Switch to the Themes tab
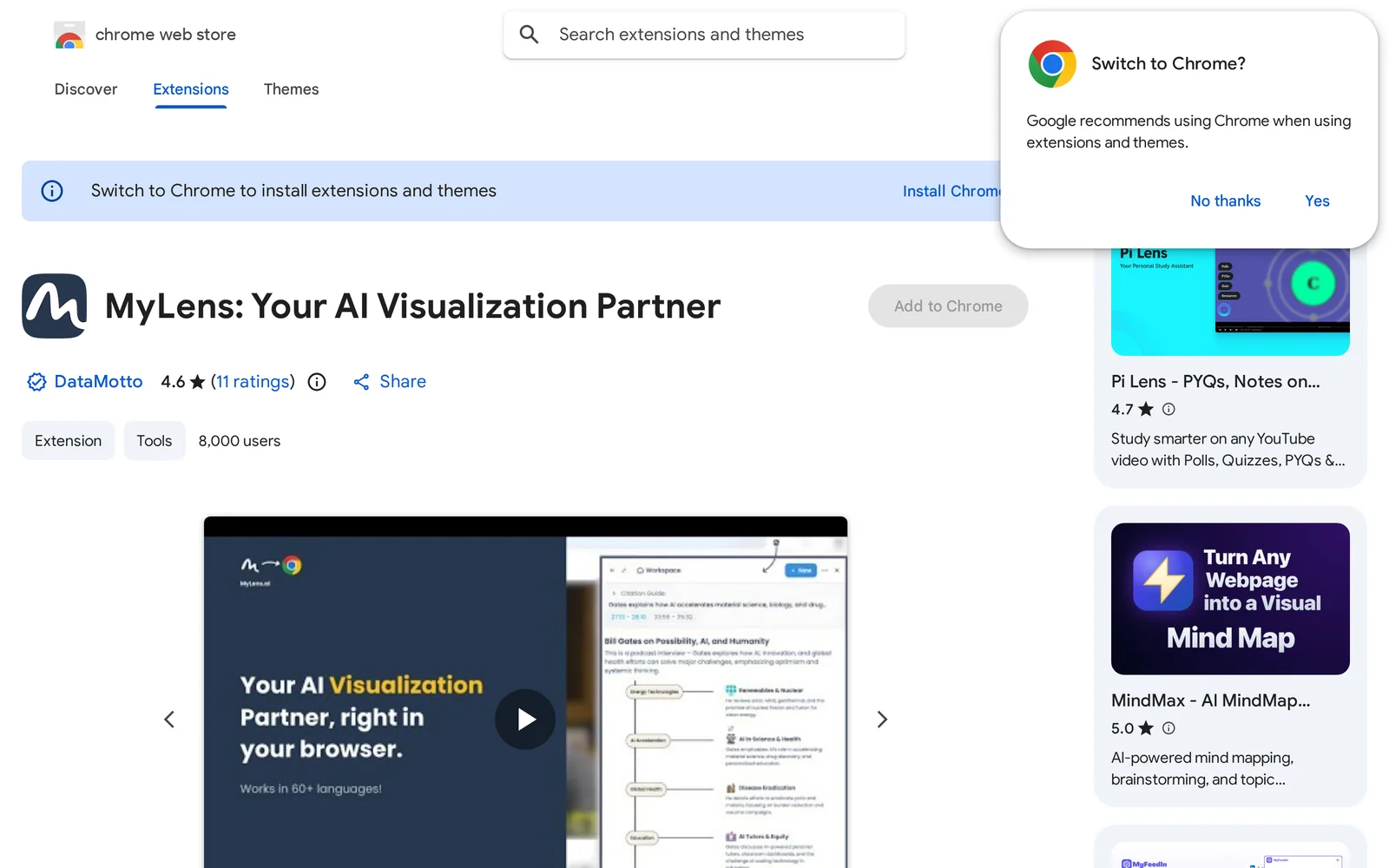 [x=291, y=89]
